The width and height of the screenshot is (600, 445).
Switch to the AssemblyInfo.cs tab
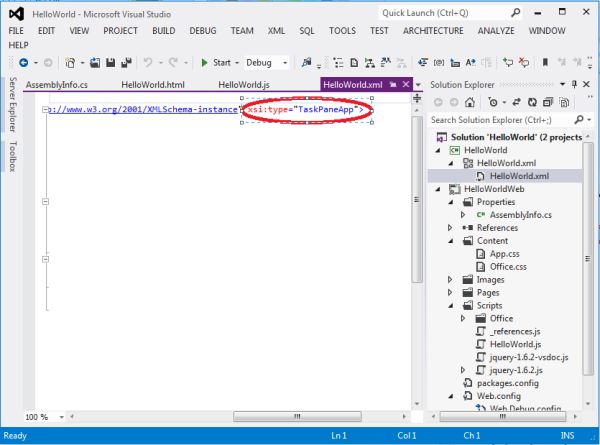[57, 85]
